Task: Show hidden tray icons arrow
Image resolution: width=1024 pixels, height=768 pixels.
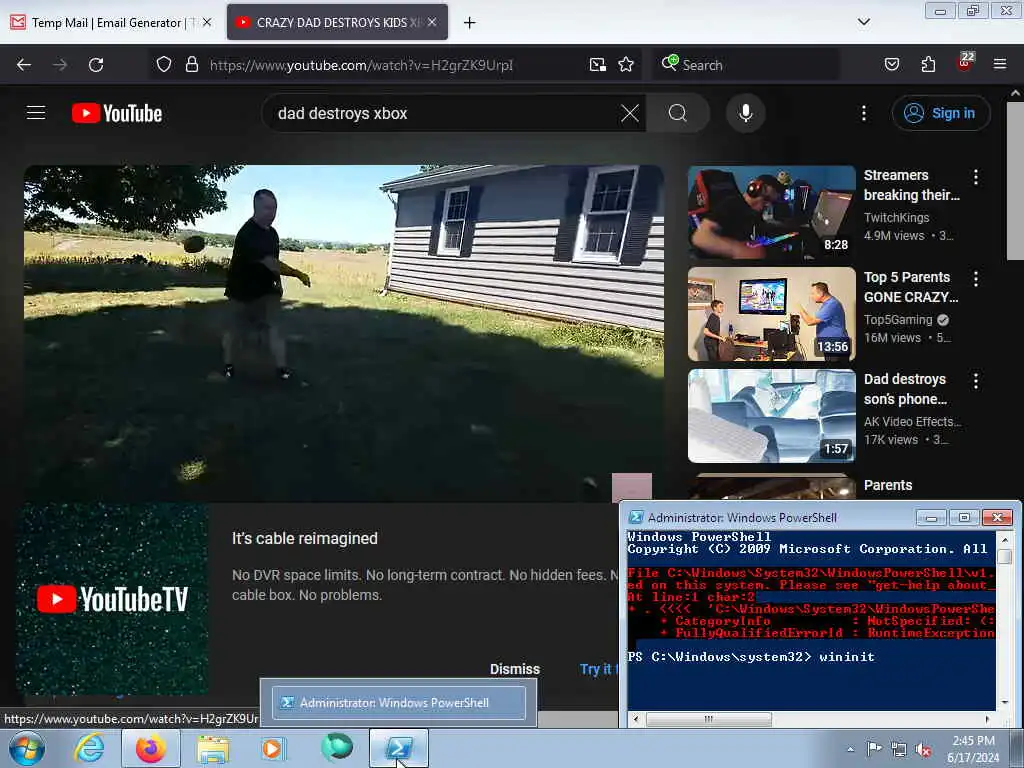Action: tap(850, 750)
